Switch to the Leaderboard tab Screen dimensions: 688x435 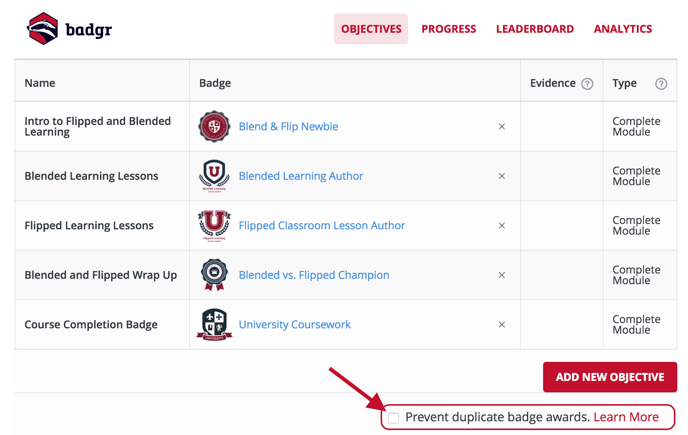coord(535,29)
